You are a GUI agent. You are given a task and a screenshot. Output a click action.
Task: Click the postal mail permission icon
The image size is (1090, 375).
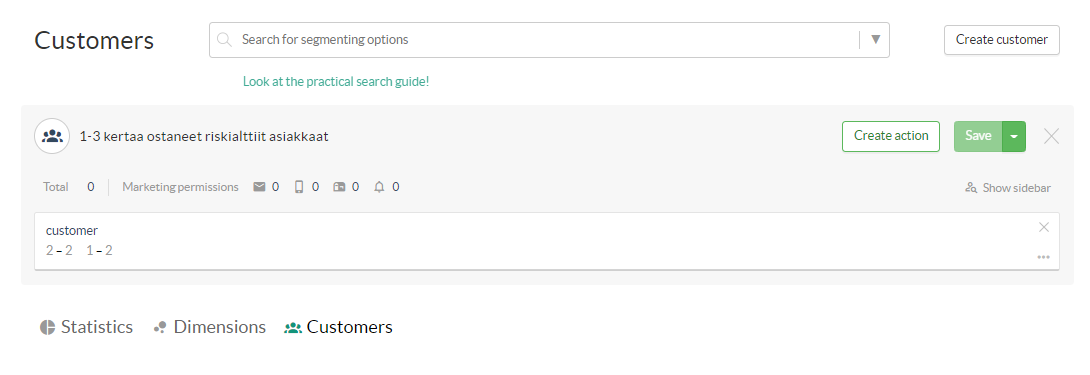(339, 186)
